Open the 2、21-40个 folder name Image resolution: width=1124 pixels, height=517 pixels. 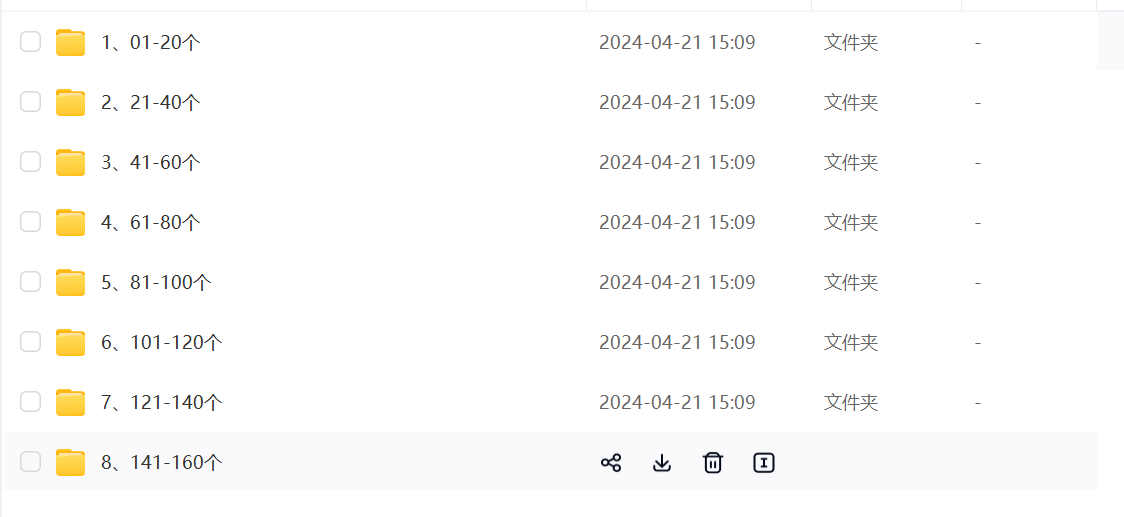coord(151,102)
